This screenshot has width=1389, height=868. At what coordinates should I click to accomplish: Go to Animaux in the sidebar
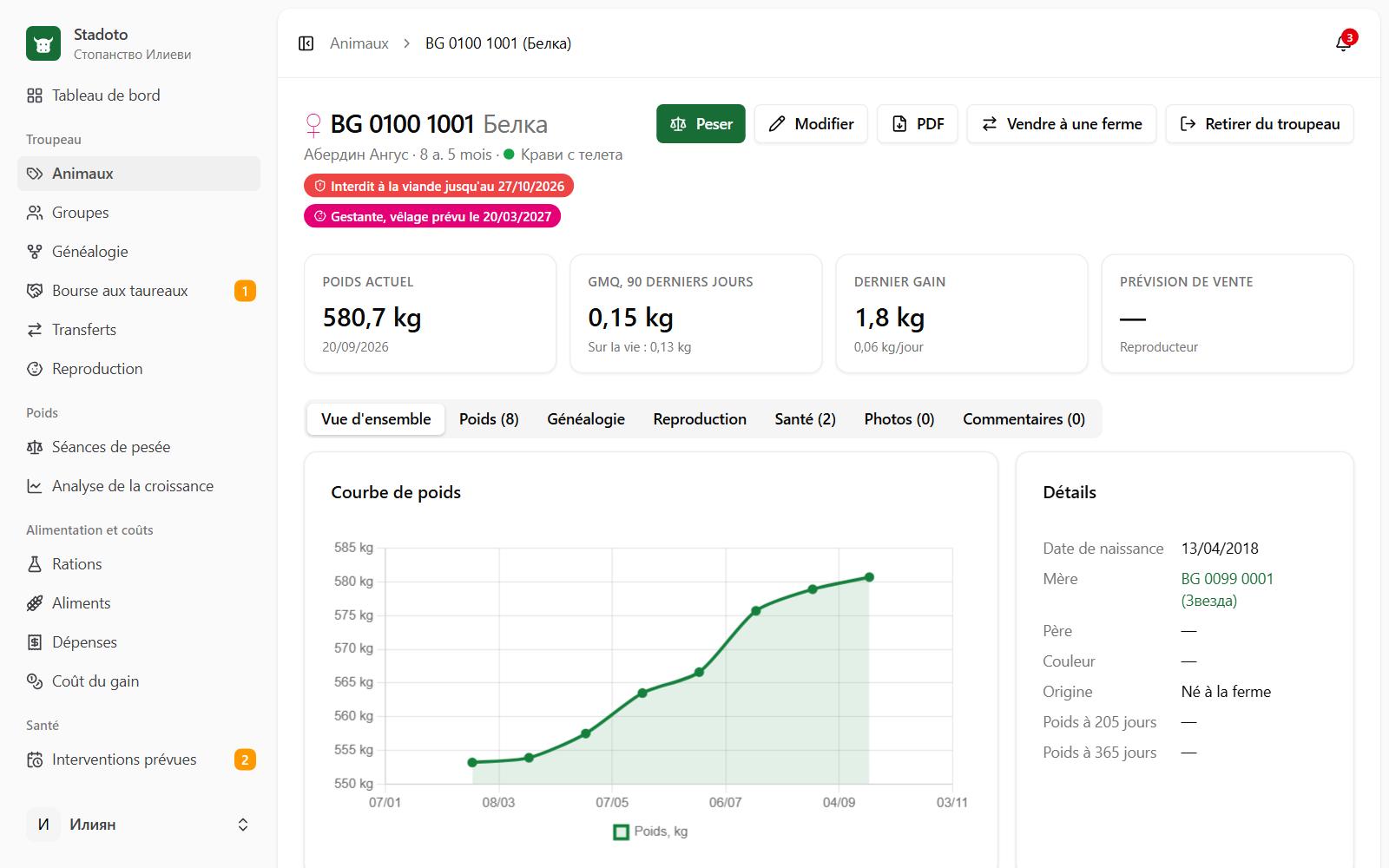click(x=139, y=174)
